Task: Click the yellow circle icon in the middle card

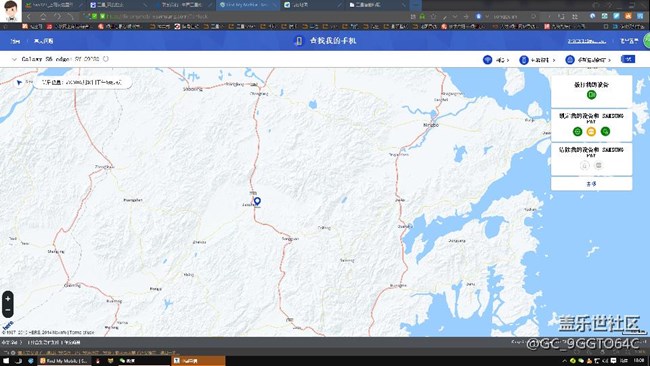Action: coord(591,131)
